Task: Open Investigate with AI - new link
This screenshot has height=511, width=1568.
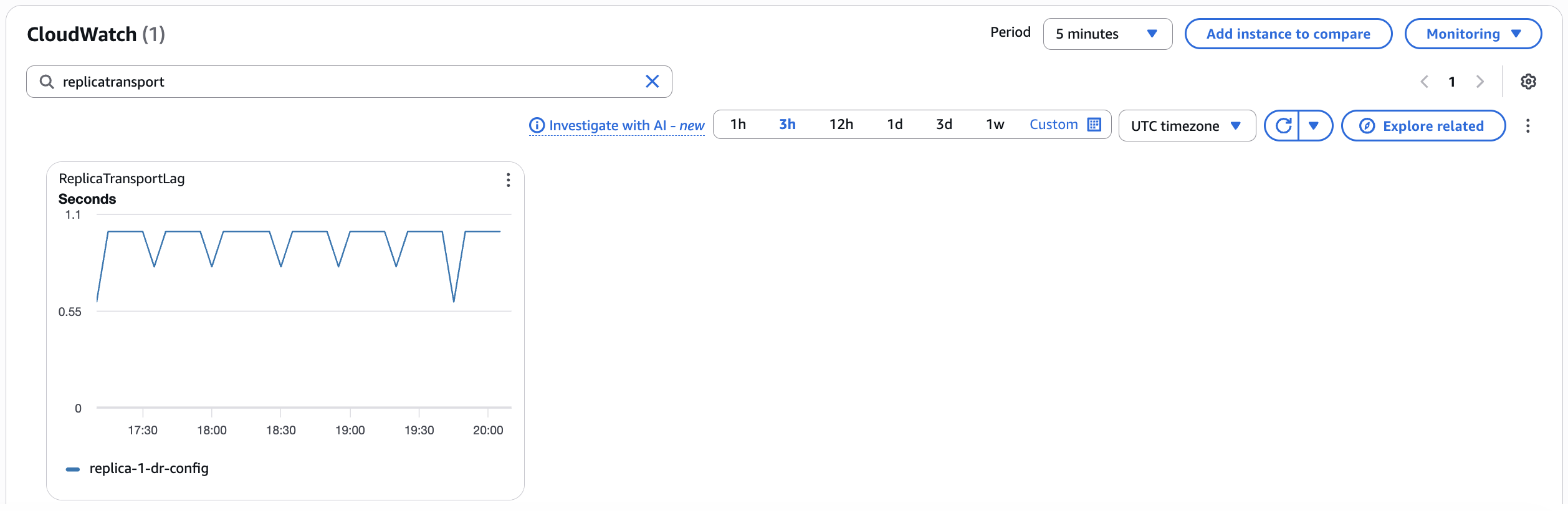Action: [626, 126]
